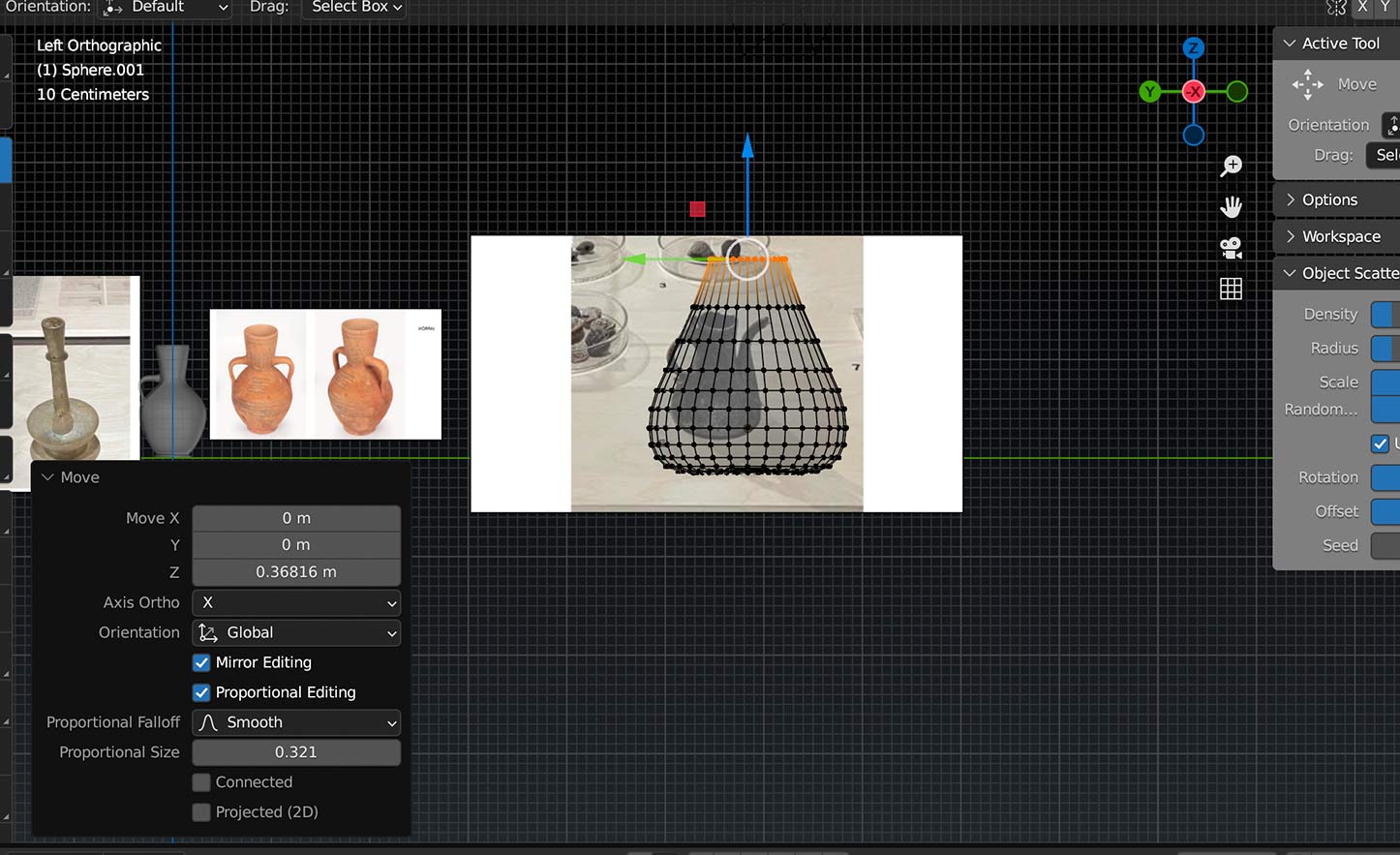Enable the Connected checkbox
1400x855 pixels.
[201, 782]
